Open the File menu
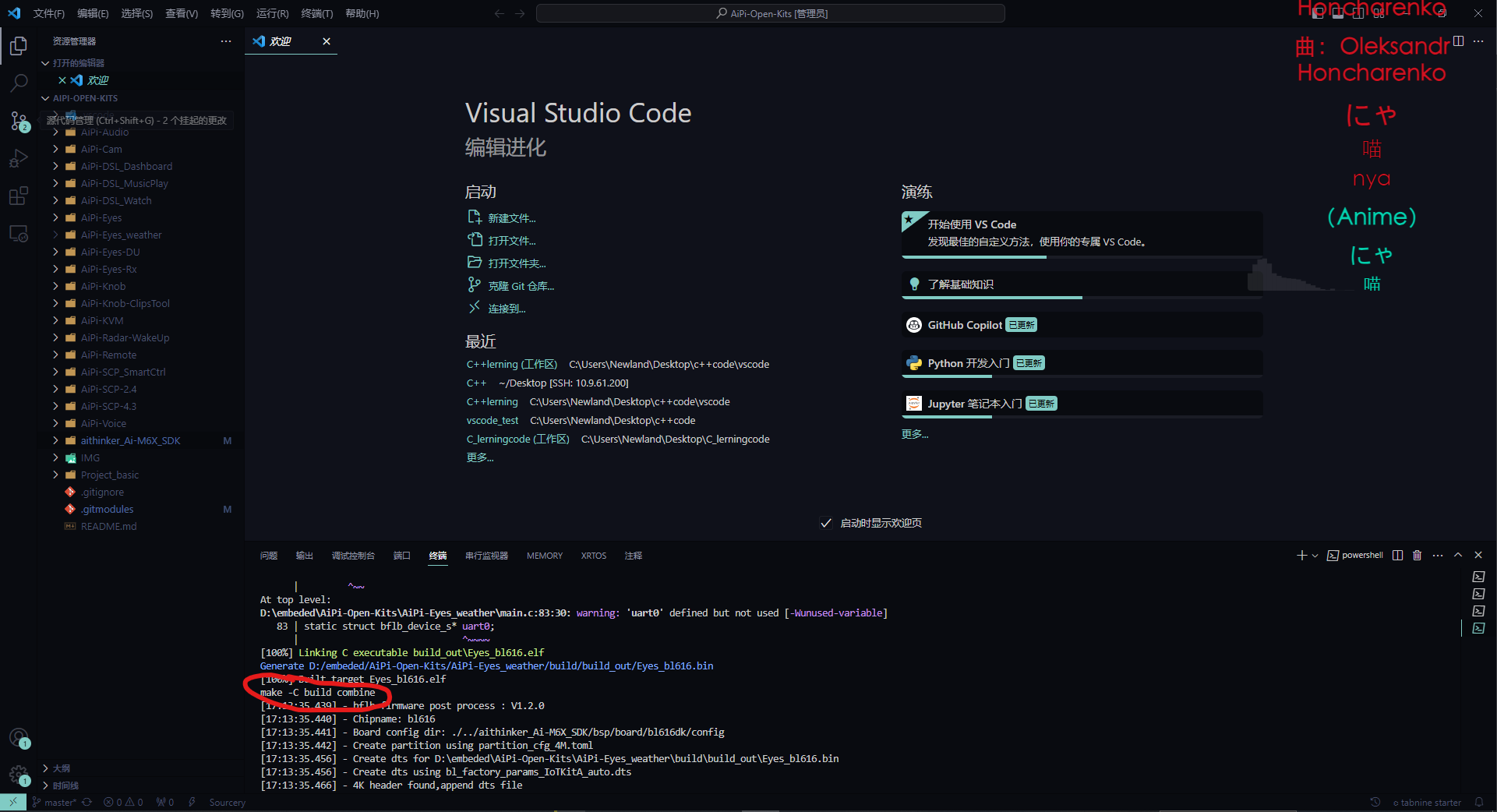This screenshot has width=1497, height=812. 48,13
